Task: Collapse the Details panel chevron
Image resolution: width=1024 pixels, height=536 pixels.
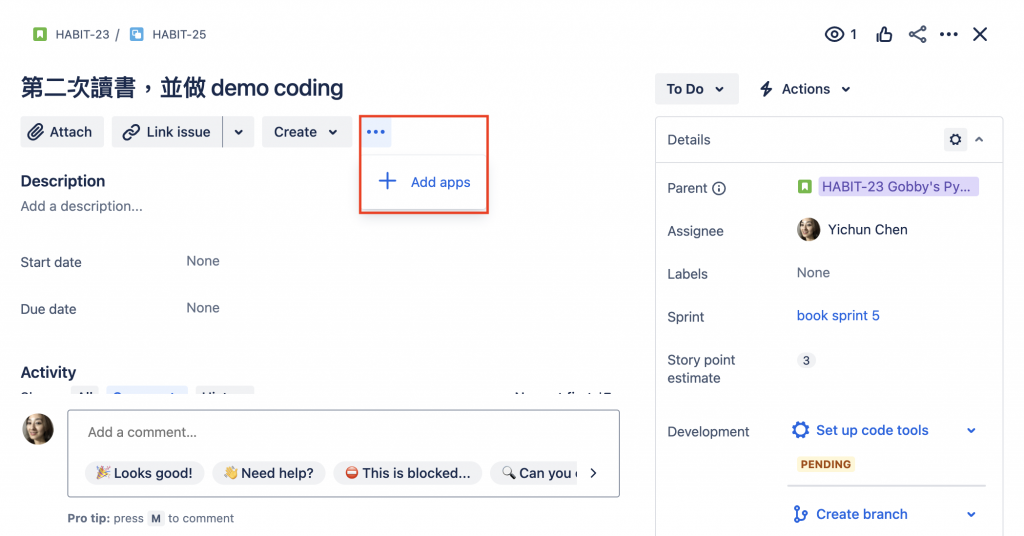Action: pos(979,140)
